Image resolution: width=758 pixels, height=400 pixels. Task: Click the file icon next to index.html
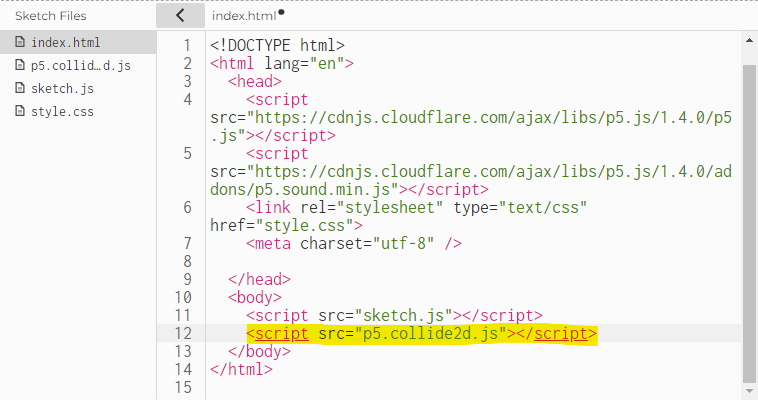20,42
